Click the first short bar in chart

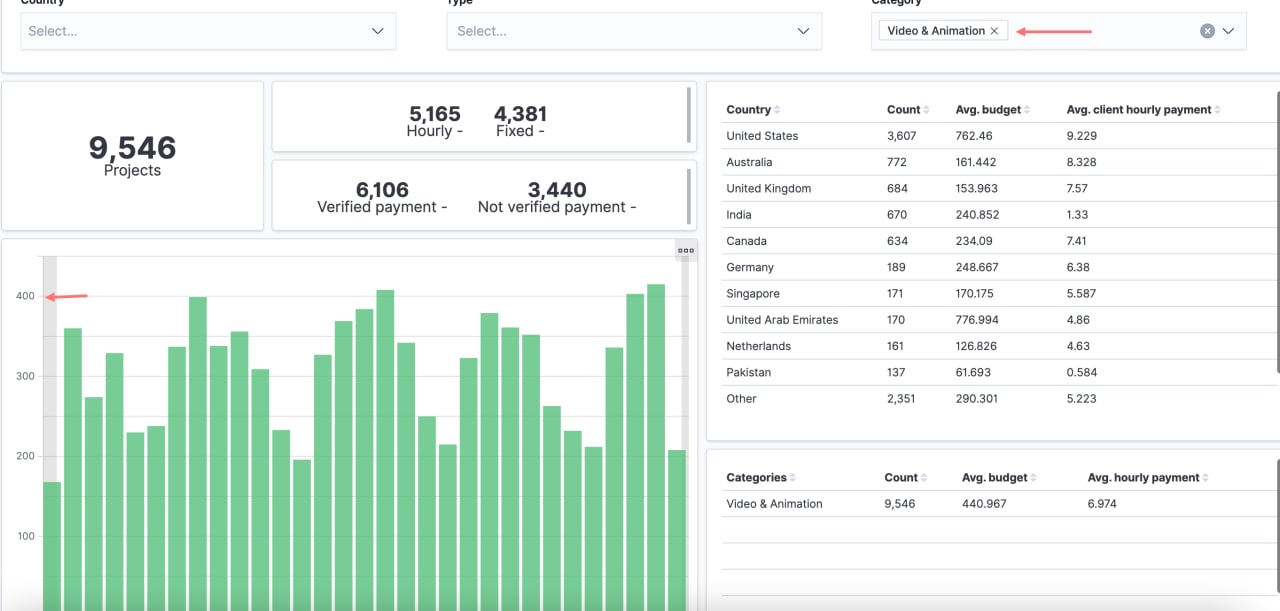pos(52,545)
